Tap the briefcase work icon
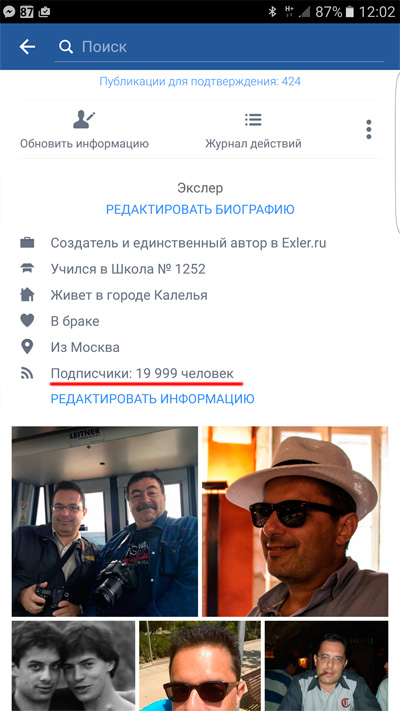 tap(27, 243)
